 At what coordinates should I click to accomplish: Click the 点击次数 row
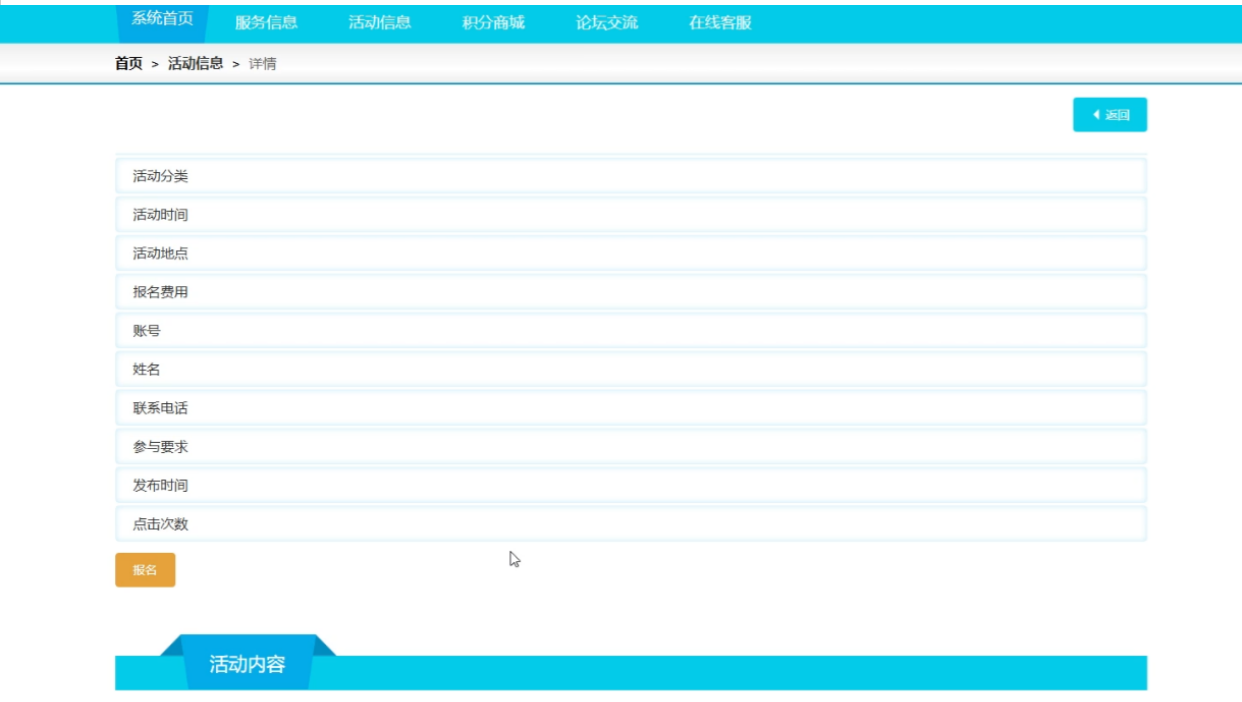point(631,524)
